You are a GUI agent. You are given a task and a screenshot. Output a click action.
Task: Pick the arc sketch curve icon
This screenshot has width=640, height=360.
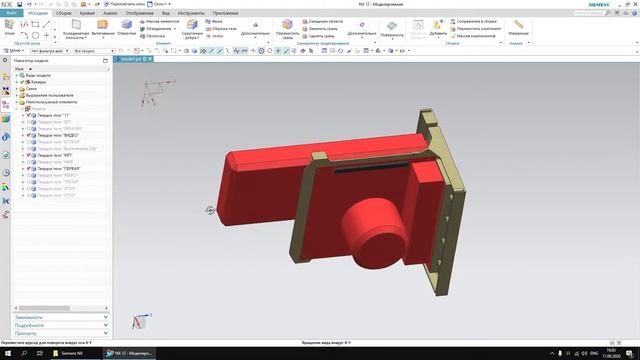tap(24, 36)
